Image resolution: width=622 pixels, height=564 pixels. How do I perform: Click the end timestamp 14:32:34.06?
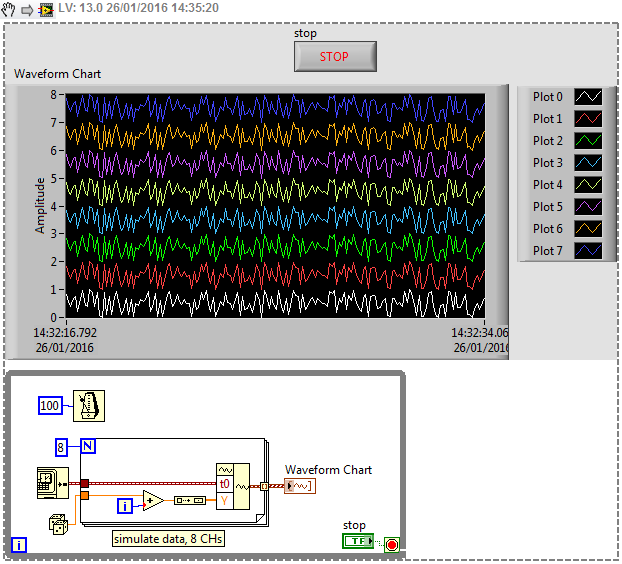(x=480, y=333)
